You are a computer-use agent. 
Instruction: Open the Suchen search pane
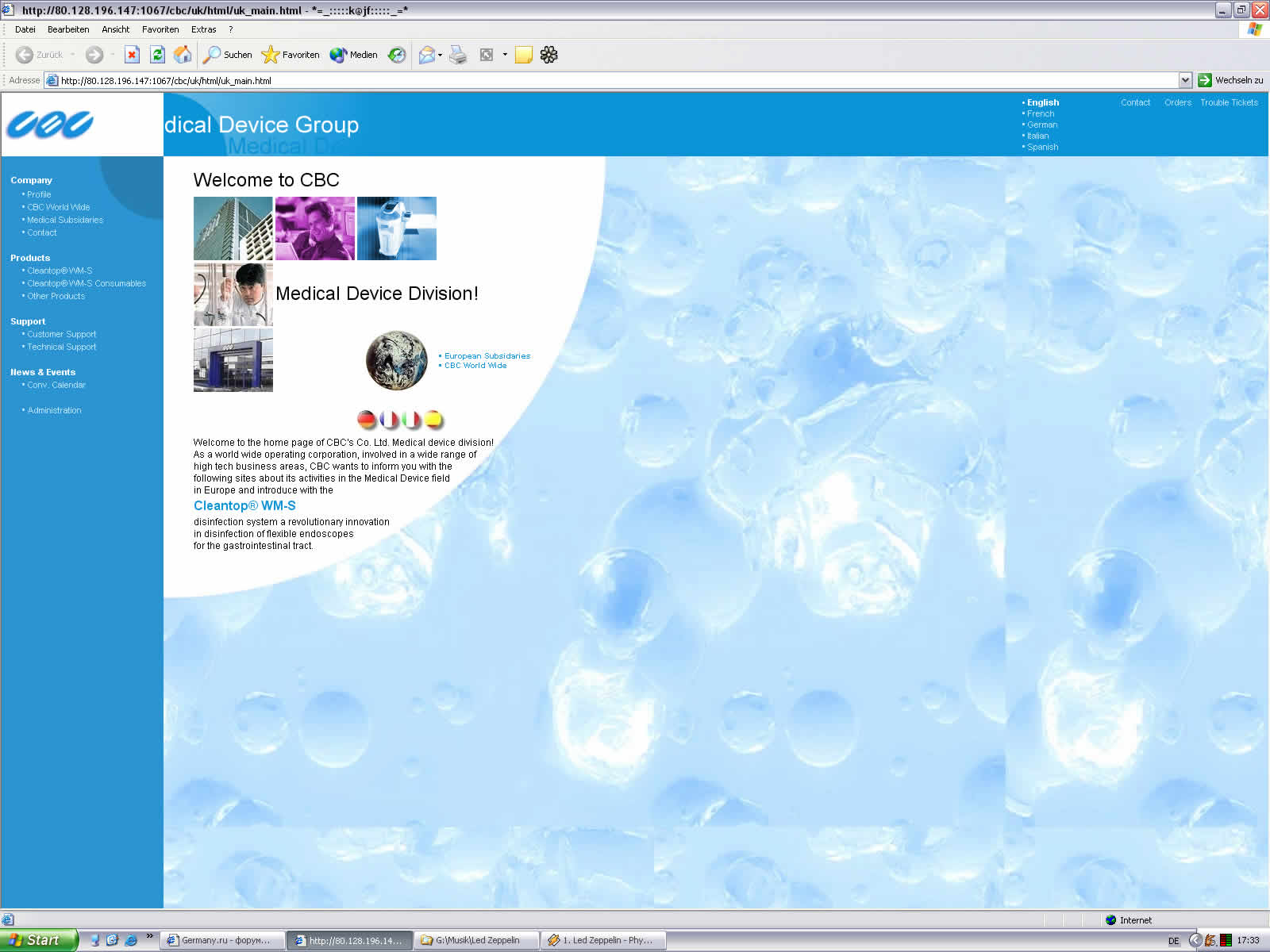(228, 55)
